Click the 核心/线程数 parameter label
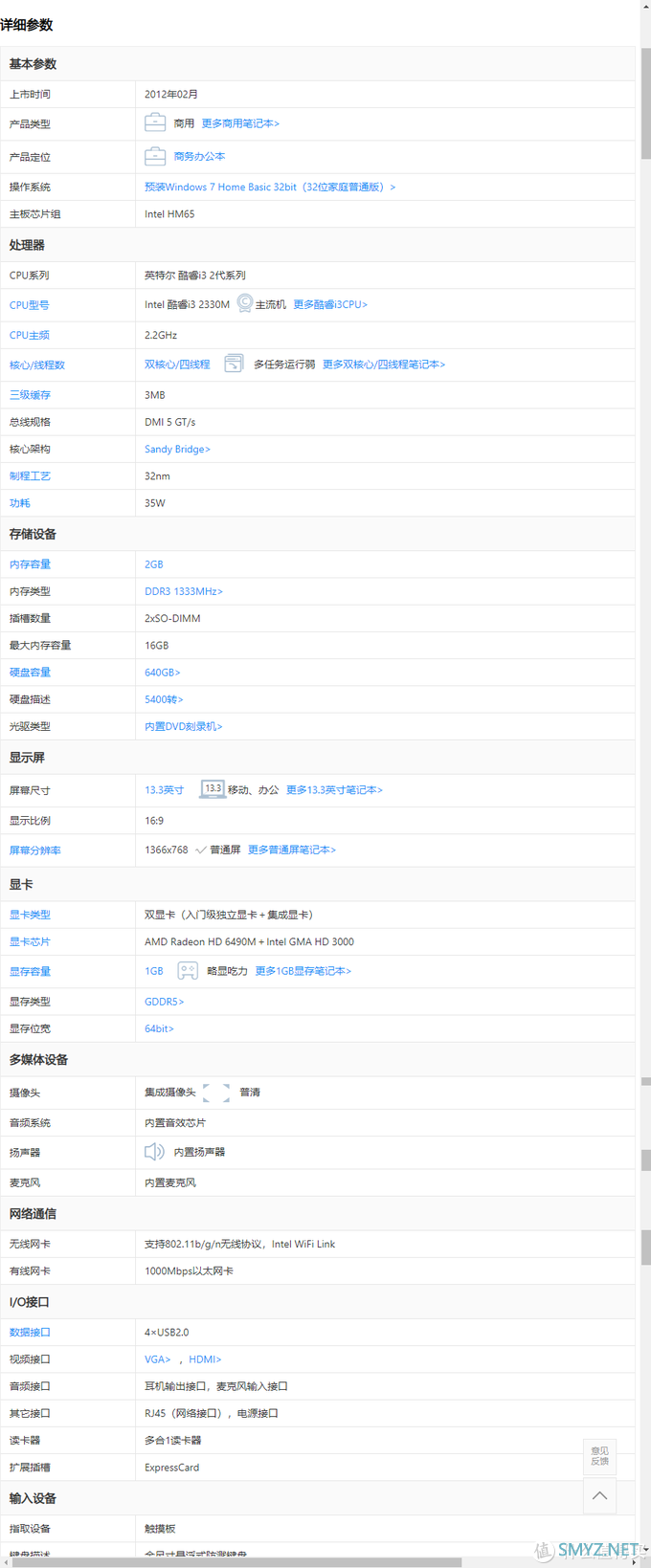This screenshot has width=651, height=1568. tap(37, 365)
